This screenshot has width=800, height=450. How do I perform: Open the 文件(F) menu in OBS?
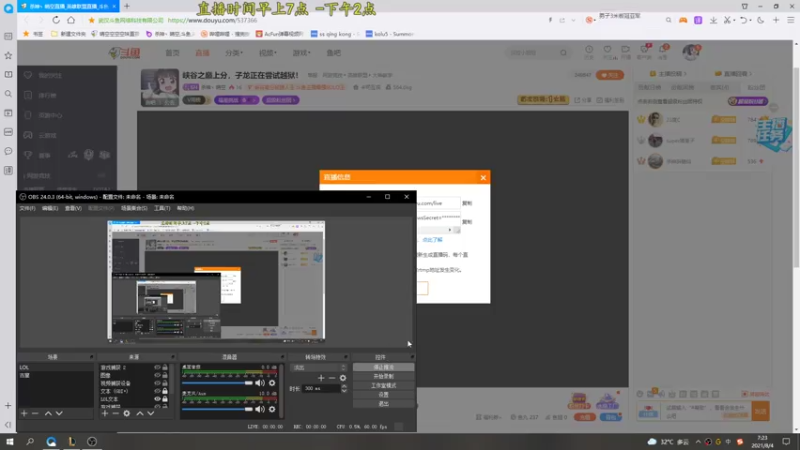(x=28, y=208)
